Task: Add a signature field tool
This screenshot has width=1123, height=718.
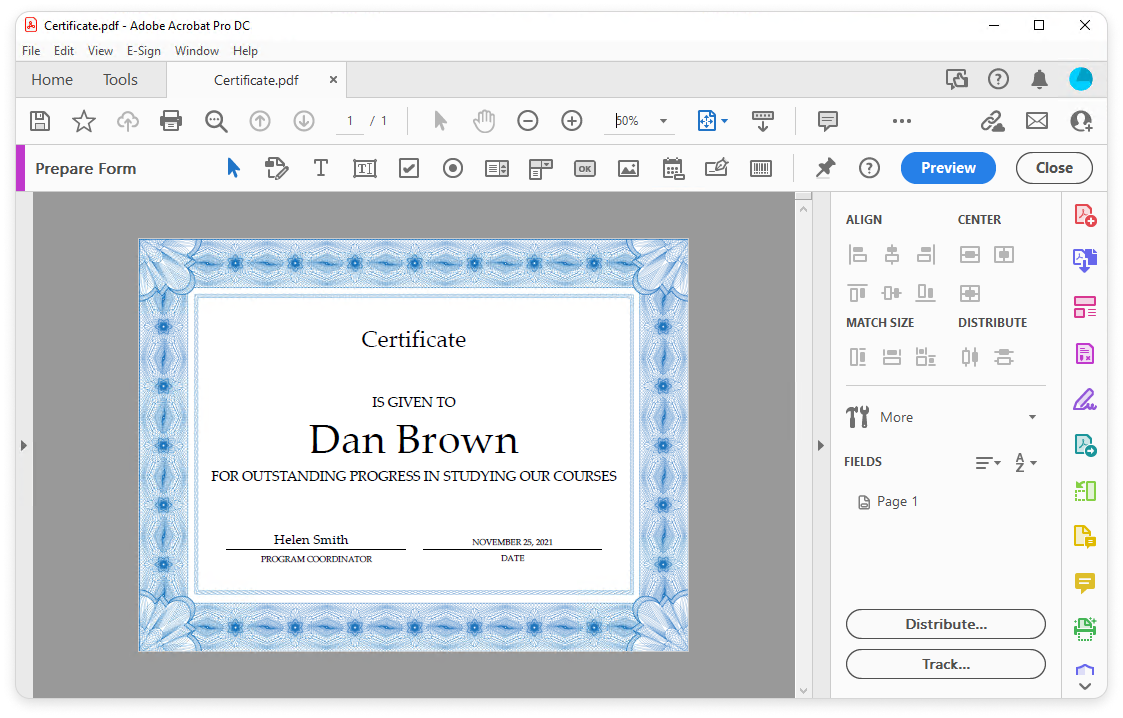Action: point(716,168)
